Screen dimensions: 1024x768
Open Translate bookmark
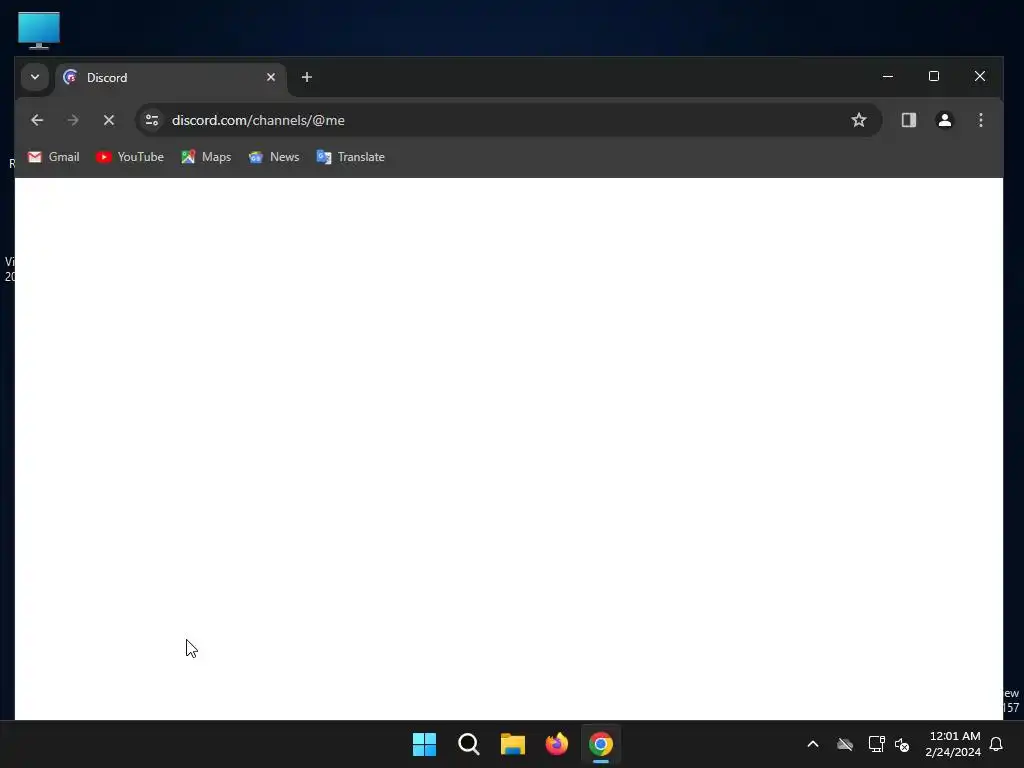351,157
